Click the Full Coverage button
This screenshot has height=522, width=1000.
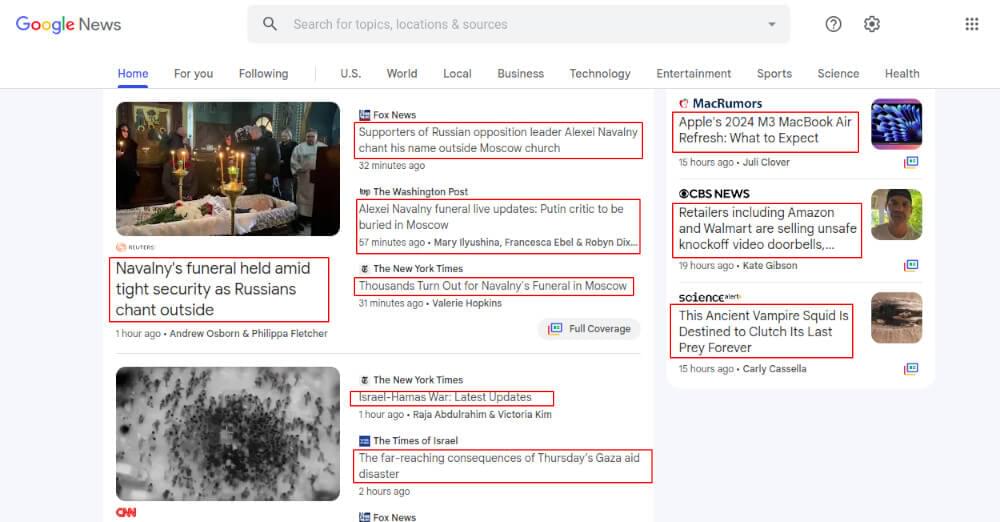coord(589,329)
